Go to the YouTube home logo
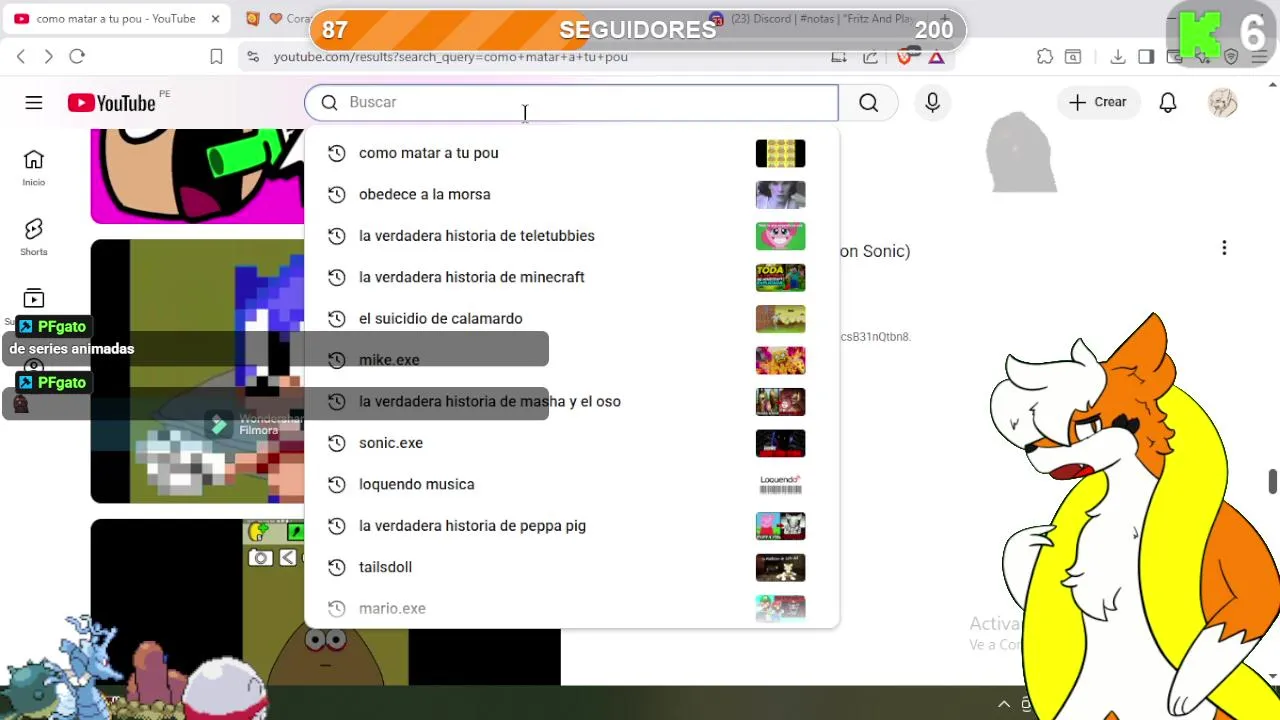 tap(112, 103)
